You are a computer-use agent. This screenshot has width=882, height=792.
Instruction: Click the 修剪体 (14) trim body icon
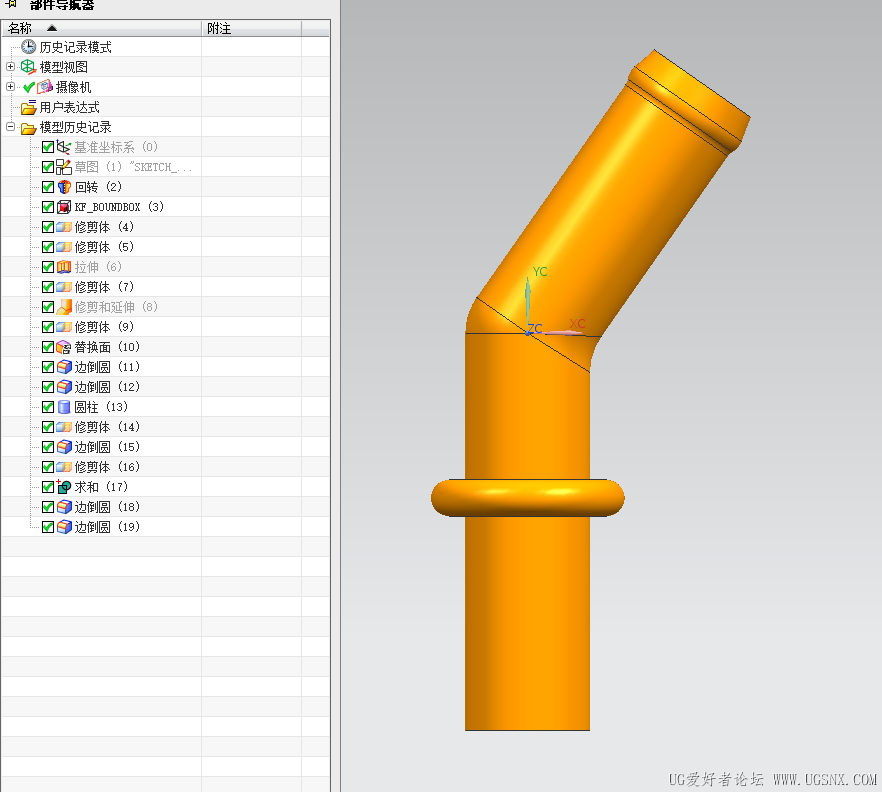point(64,427)
